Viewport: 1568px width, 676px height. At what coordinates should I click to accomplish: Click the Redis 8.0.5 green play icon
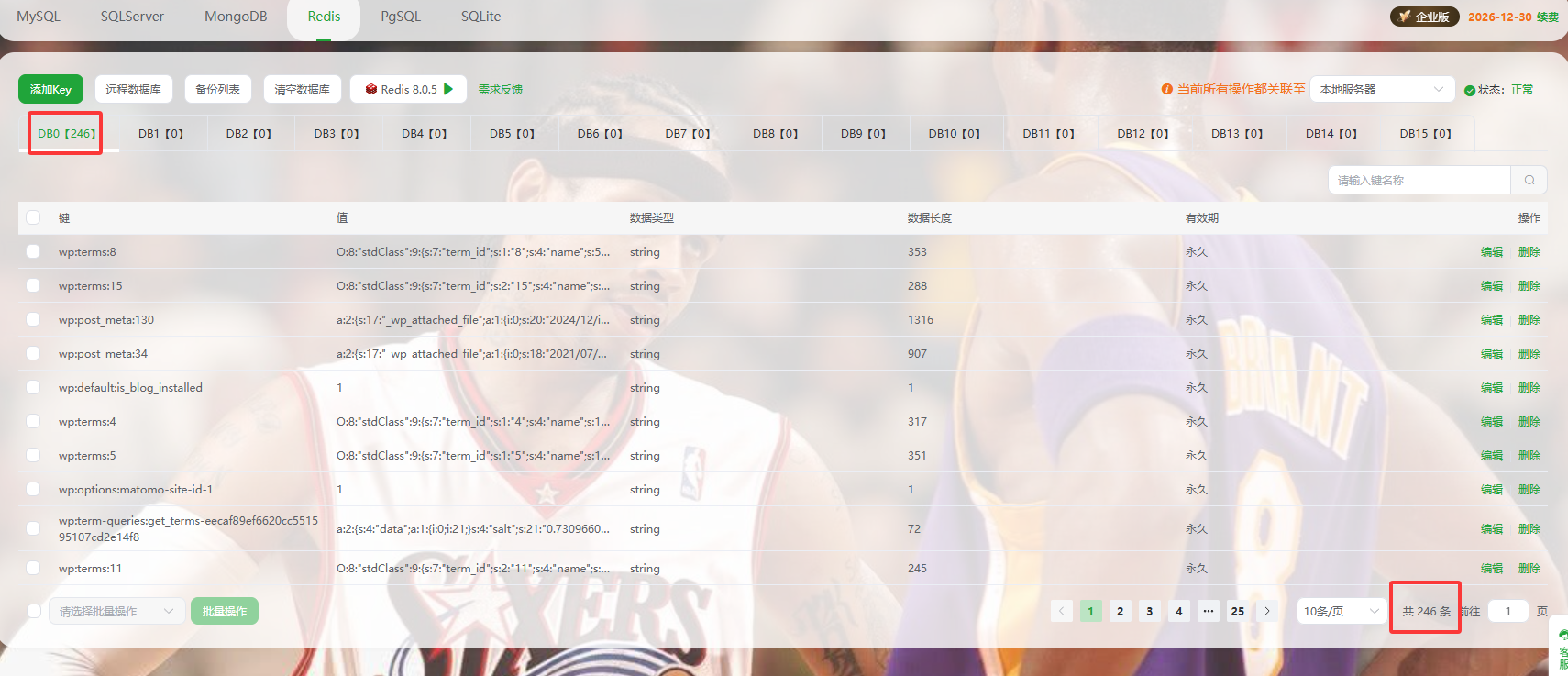448,89
